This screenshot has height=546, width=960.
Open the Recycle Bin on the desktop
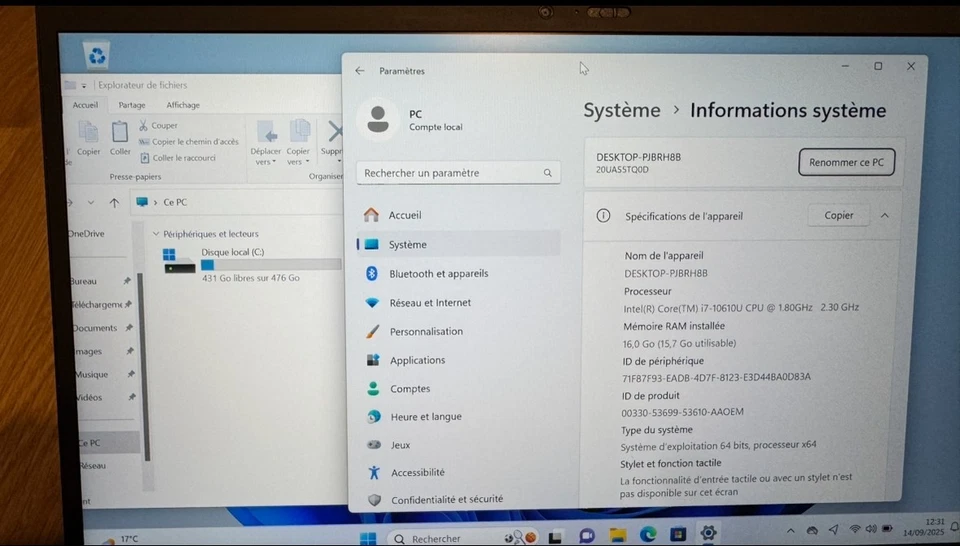97,56
